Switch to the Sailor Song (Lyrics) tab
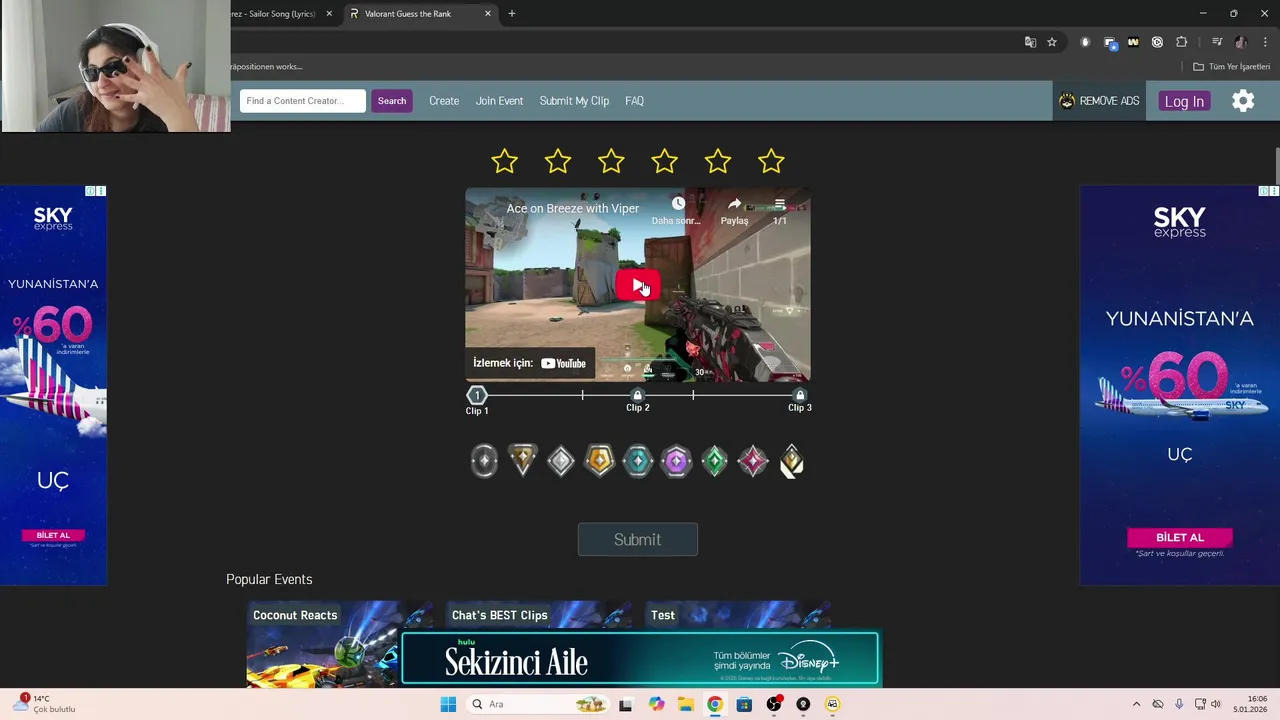This screenshot has width=1280, height=720. (x=273, y=14)
